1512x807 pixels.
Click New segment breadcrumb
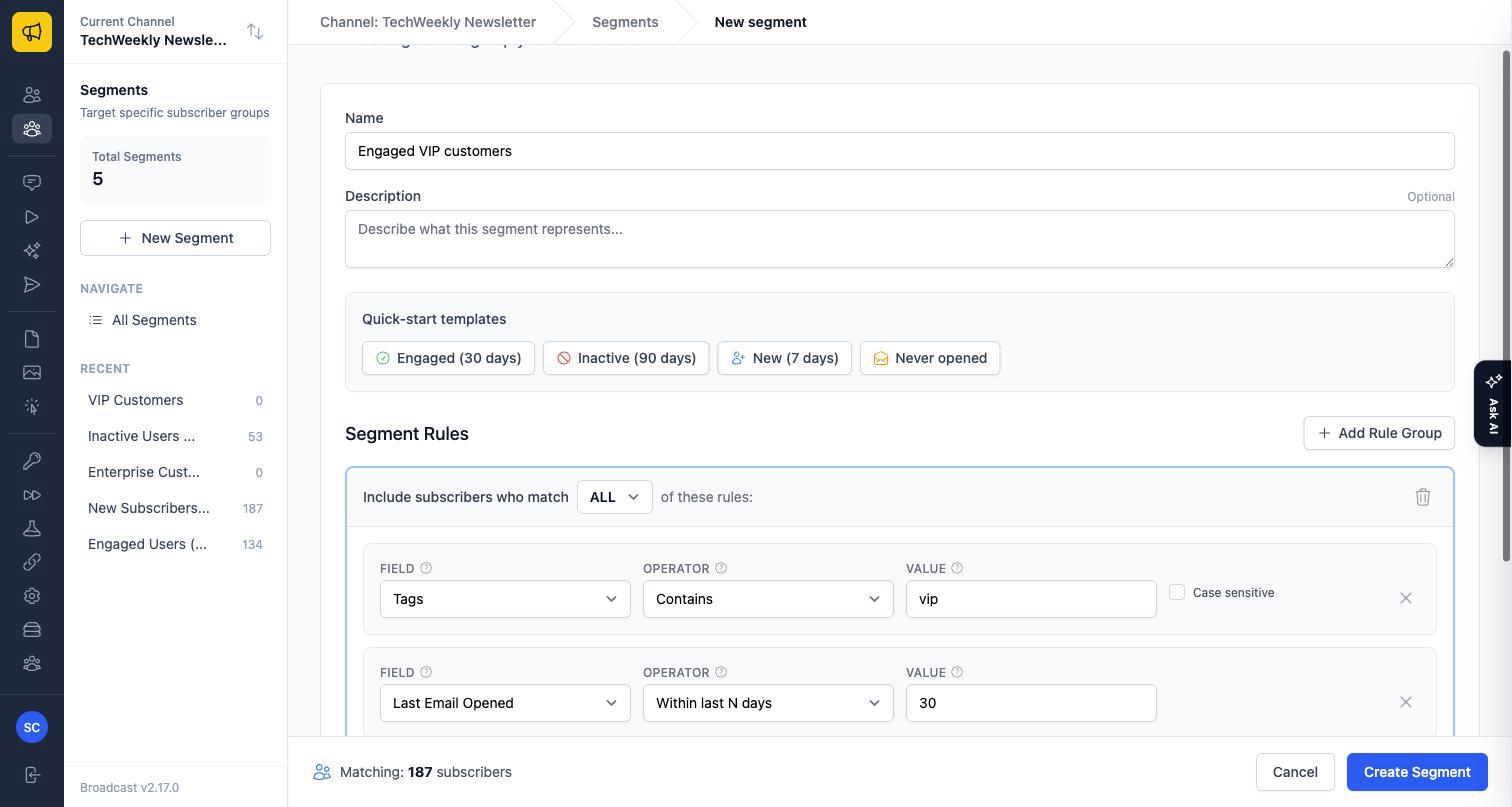[x=760, y=22]
